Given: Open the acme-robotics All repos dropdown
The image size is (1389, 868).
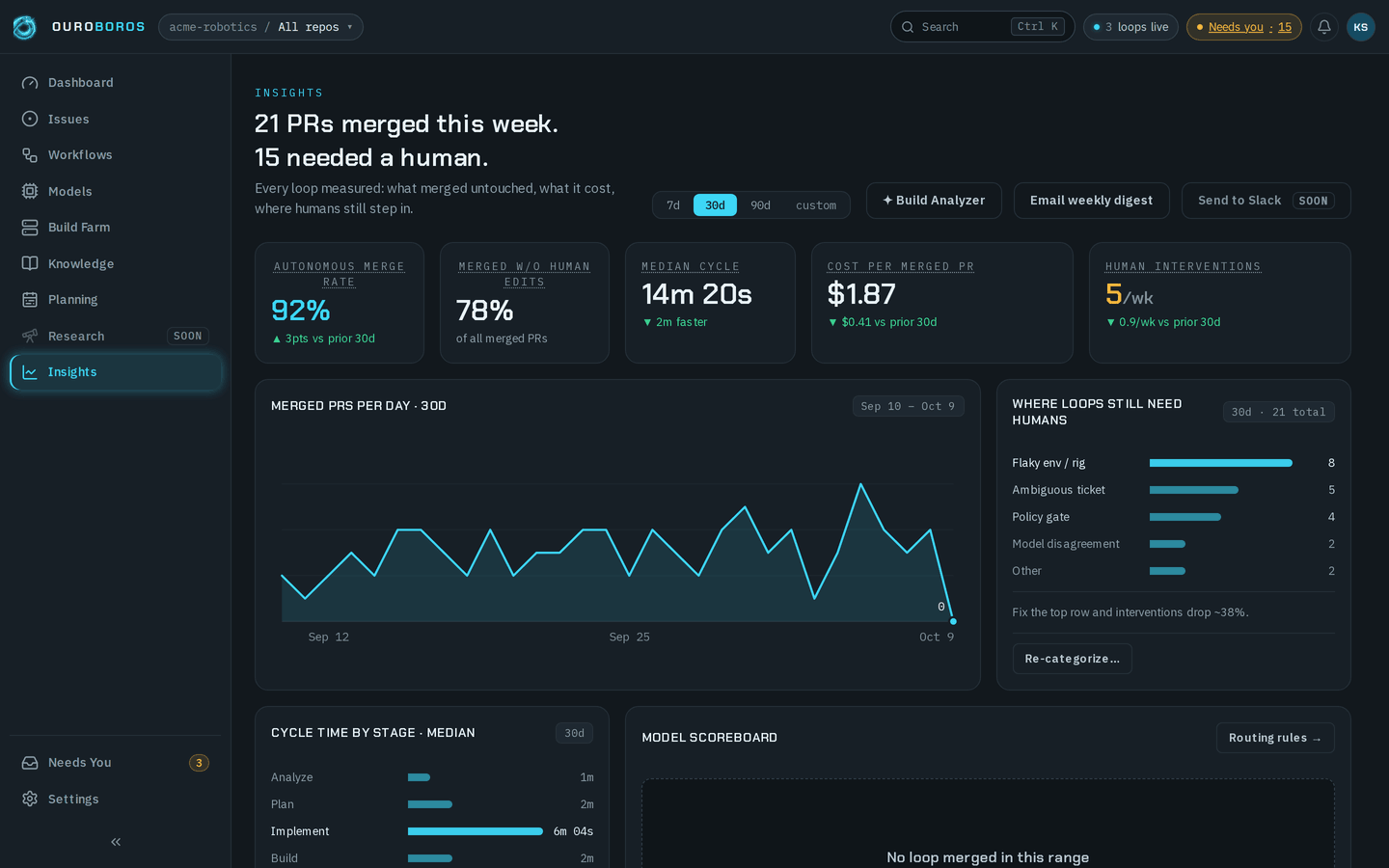Looking at the screenshot, I should click(x=260, y=27).
